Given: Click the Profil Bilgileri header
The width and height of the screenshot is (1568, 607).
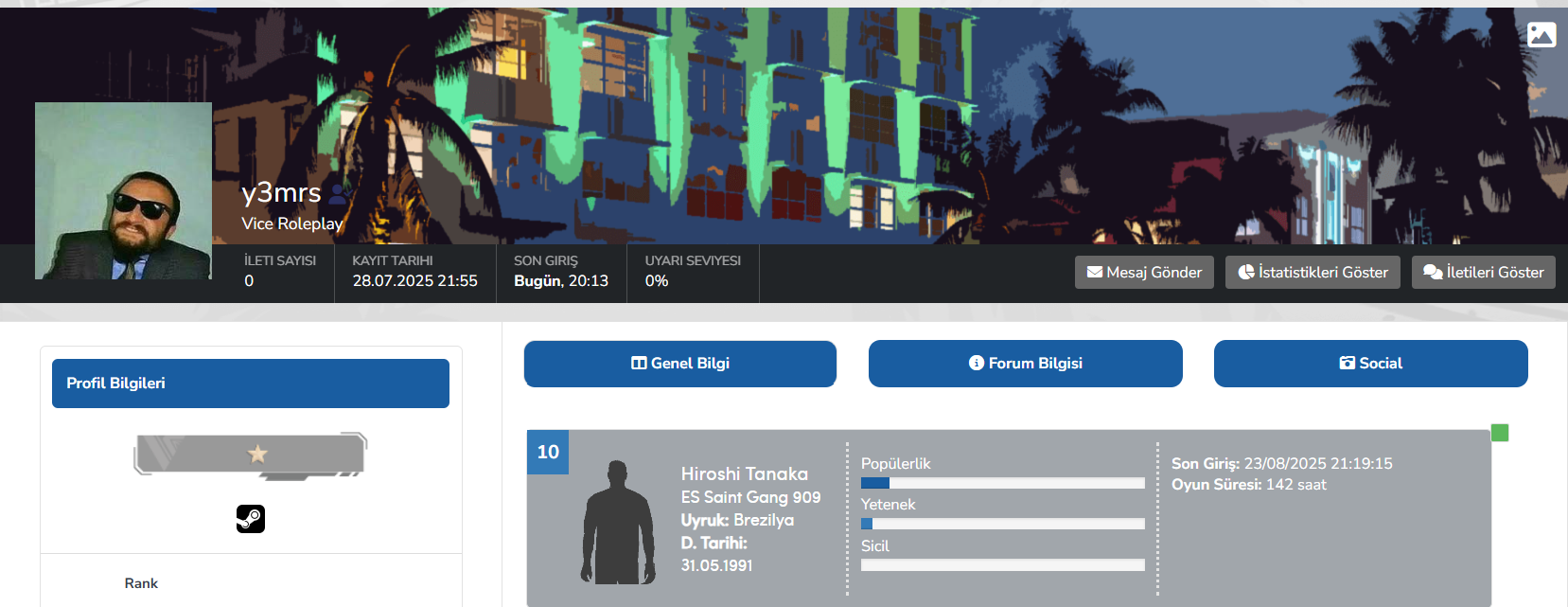Looking at the screenshot, I should (x=251, y=384).
